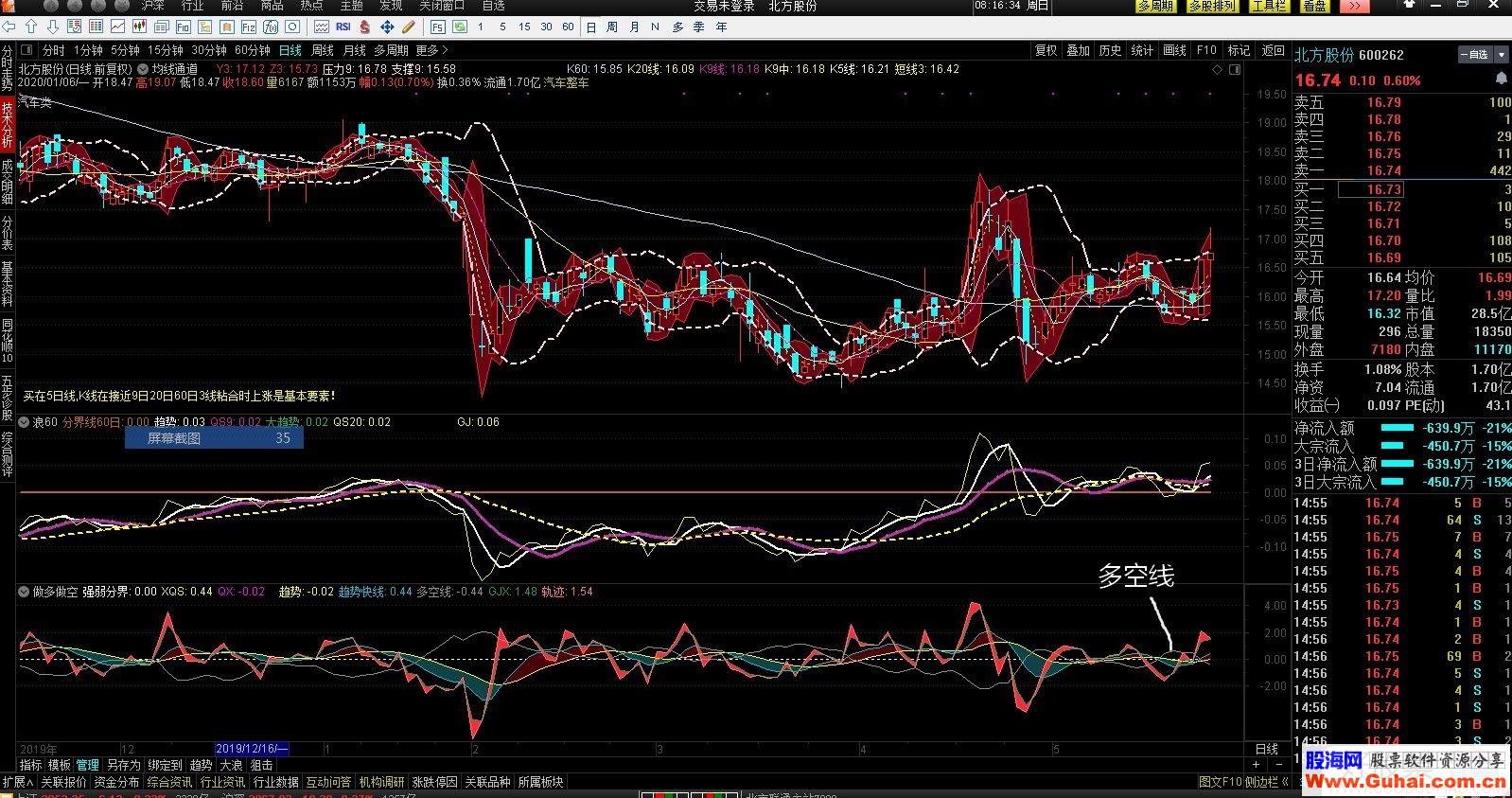The width and height of the screenshot is (1512, 798).
Task: Toggle the 浪60 indicator panel marker
Action: click(x=25, y=422)
